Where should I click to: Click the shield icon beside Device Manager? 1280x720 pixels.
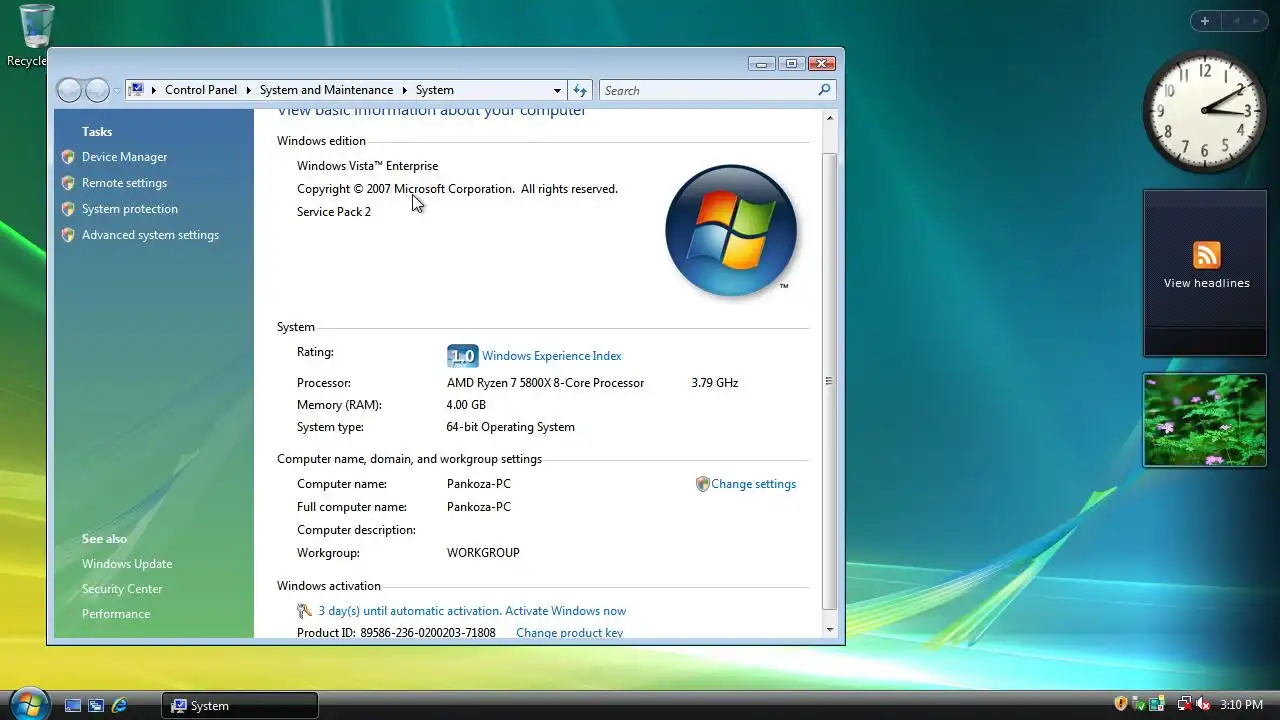click(68, 157)
